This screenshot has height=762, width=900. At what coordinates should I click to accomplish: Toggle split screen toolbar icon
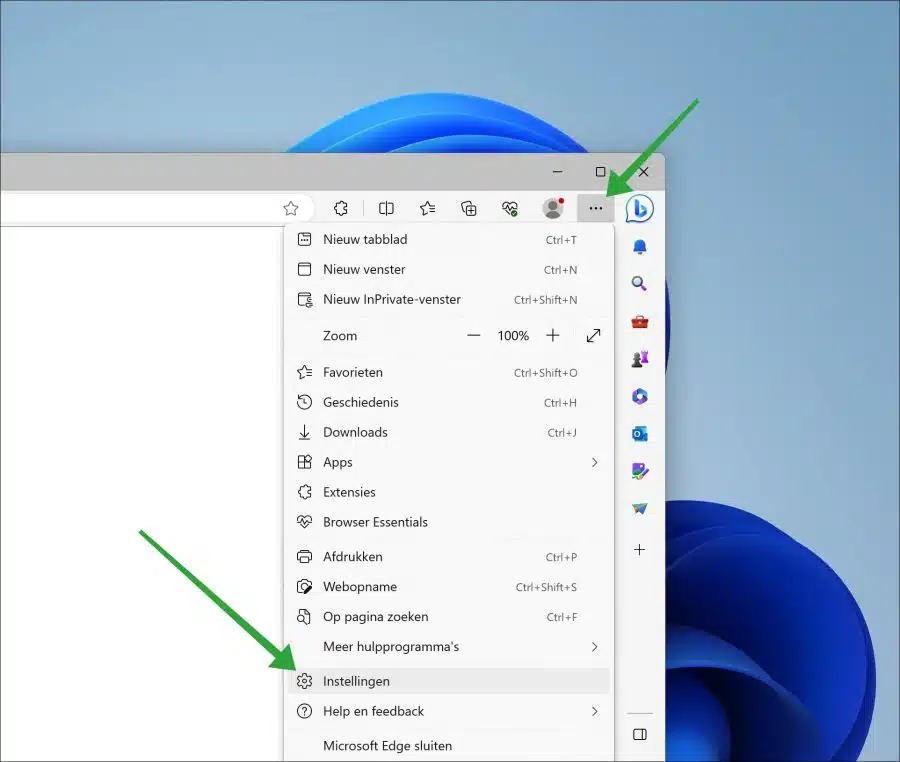point(386,208)
